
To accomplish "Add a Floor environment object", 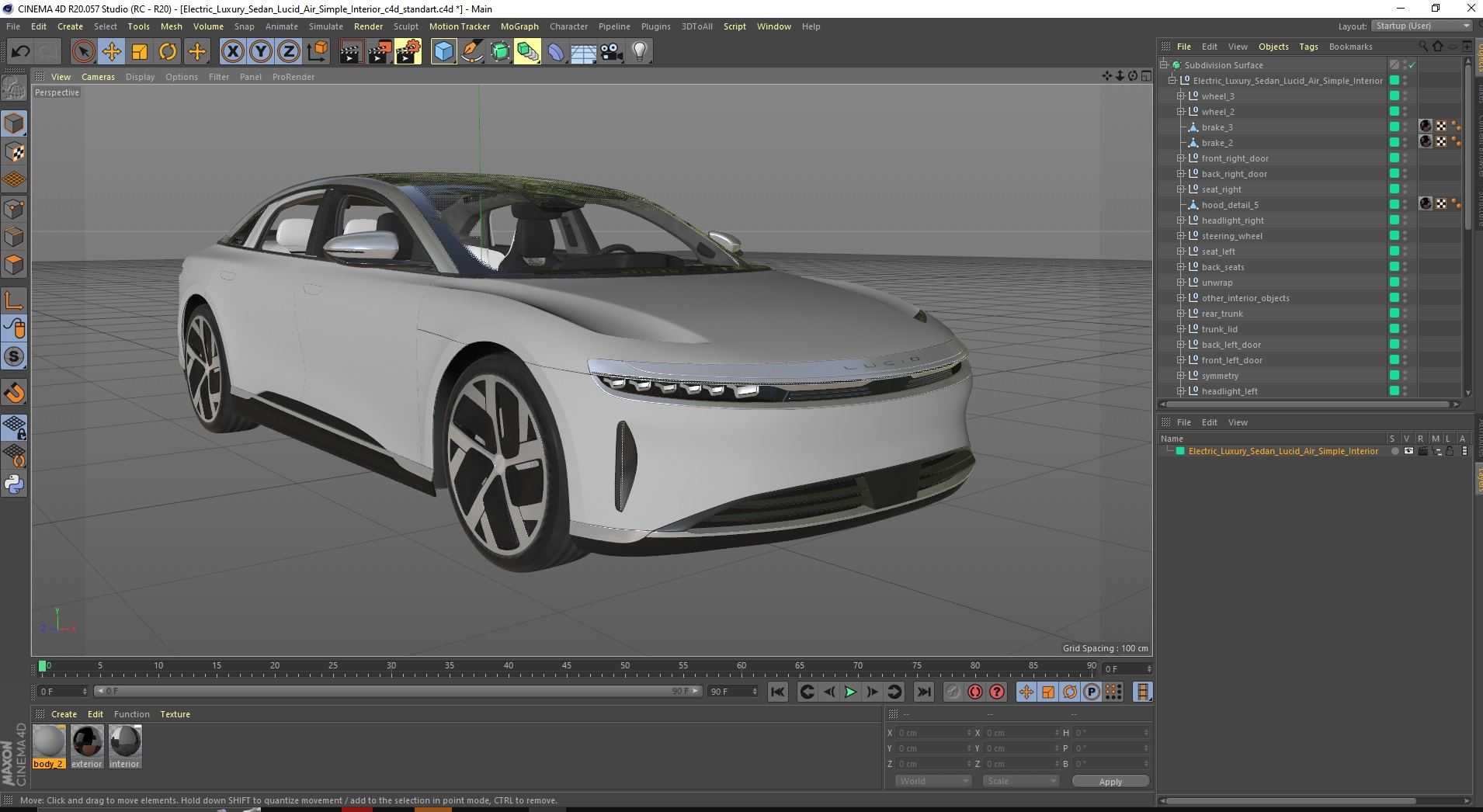I will pyautogui.click(x=584, y=52).
